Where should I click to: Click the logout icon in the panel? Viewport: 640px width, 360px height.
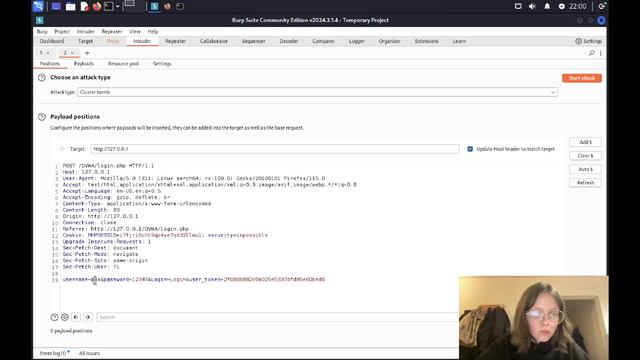click(602, 6)
